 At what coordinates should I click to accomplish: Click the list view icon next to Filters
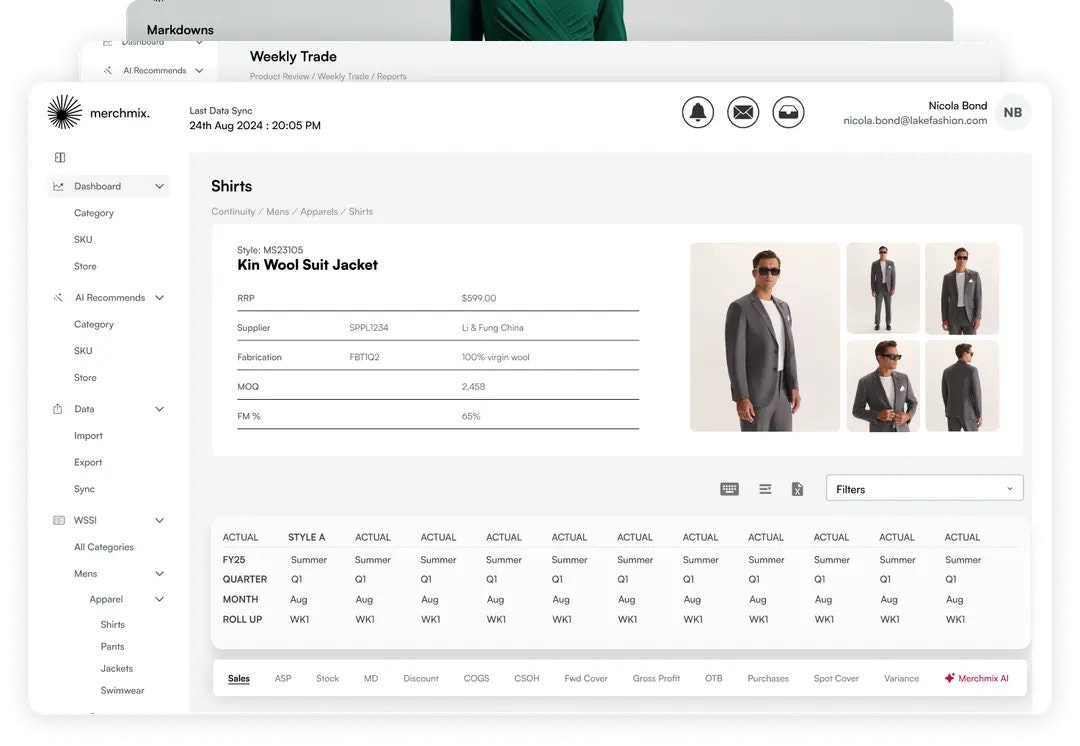pos(764,489)
